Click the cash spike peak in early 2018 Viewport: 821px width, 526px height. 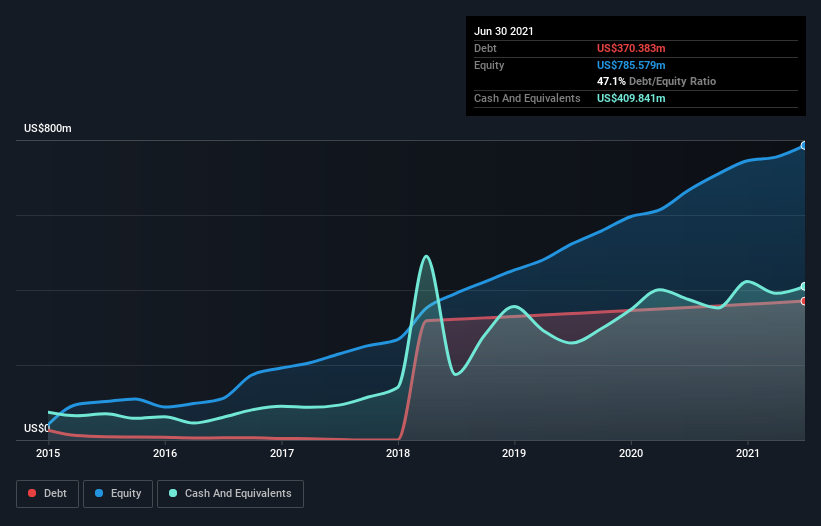tap(427, 256)
